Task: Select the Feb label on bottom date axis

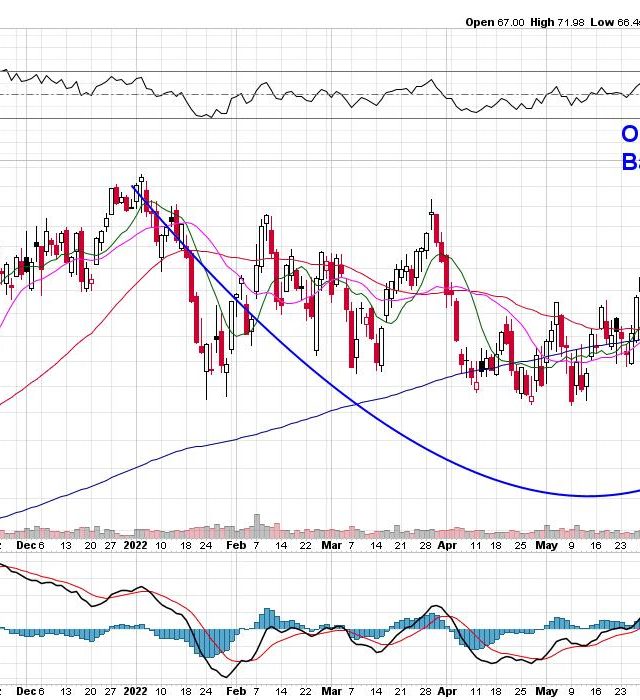Action: pyautogui.click(x=235, y=691)
